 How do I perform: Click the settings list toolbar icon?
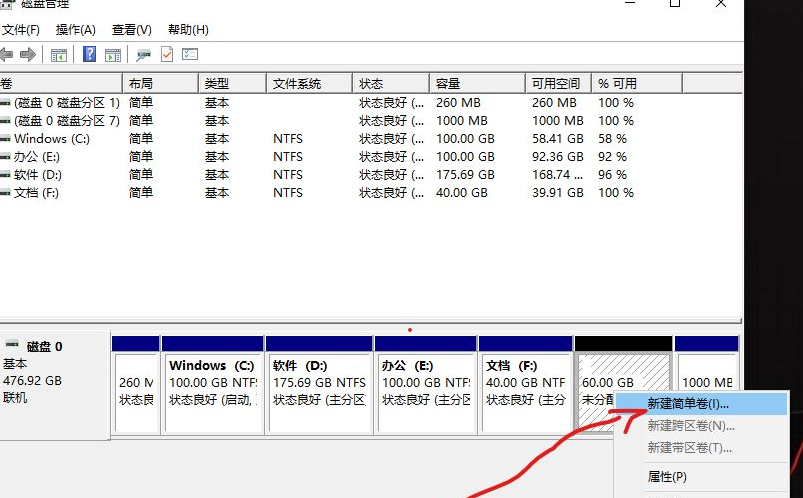click(x=190, y=54)
